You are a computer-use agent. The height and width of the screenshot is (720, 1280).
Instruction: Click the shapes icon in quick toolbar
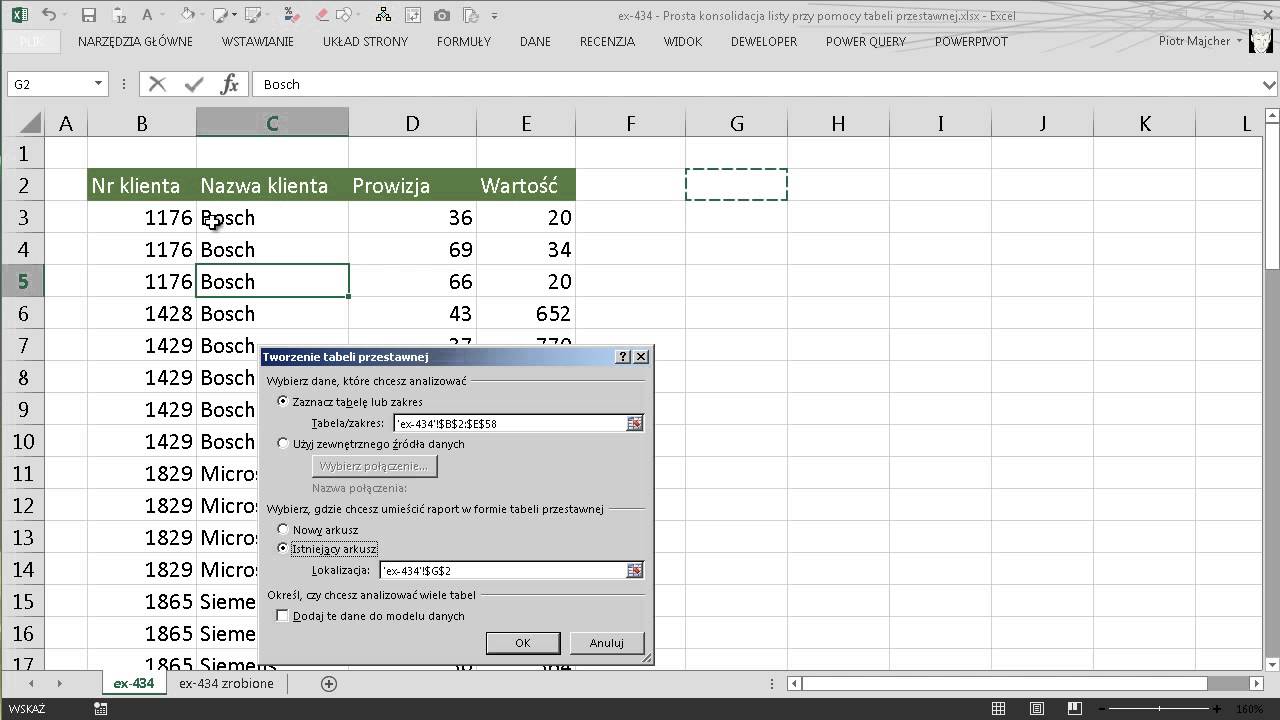[x=346, y=15]
